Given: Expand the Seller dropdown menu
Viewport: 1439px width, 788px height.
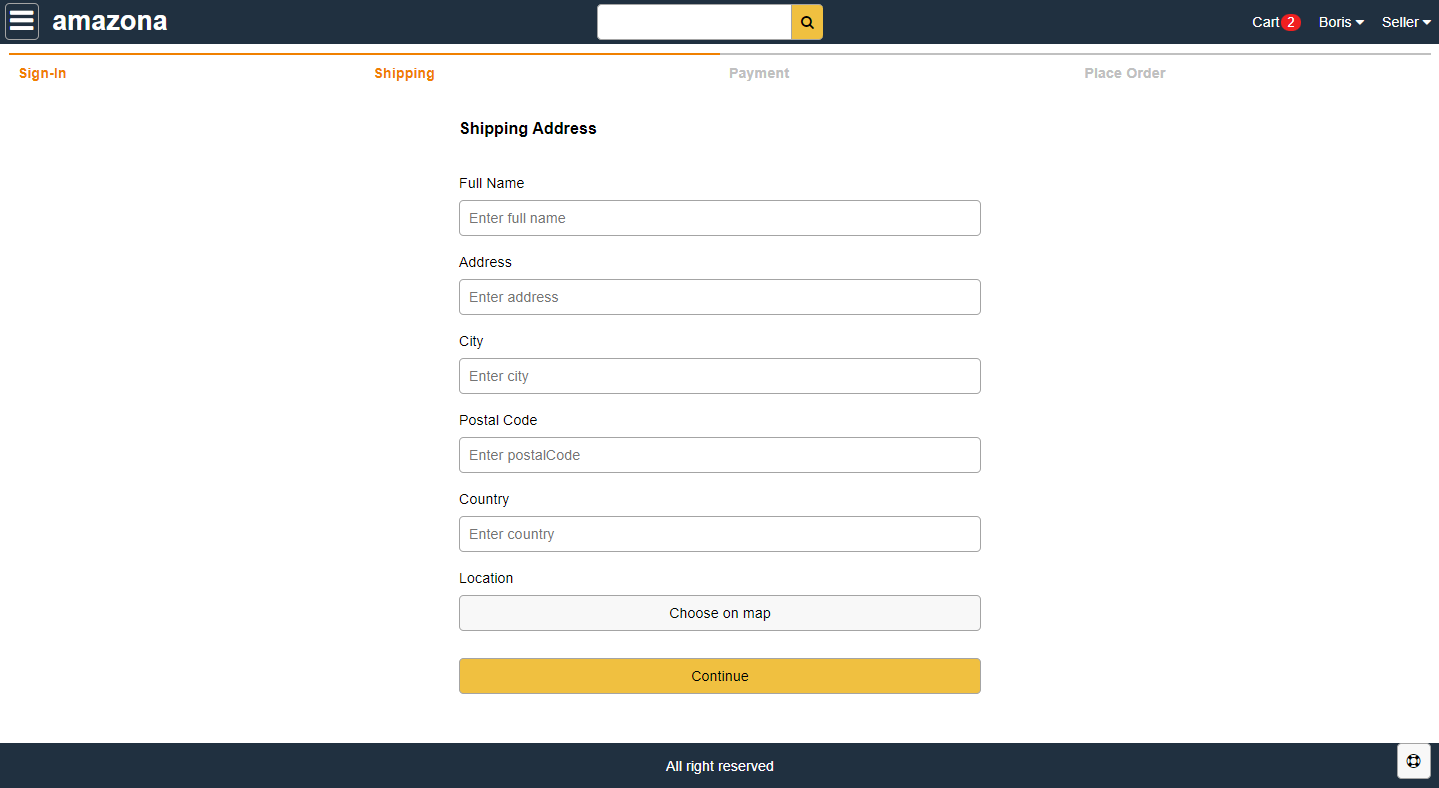Looking at the screenshot, I should 1405,22.
